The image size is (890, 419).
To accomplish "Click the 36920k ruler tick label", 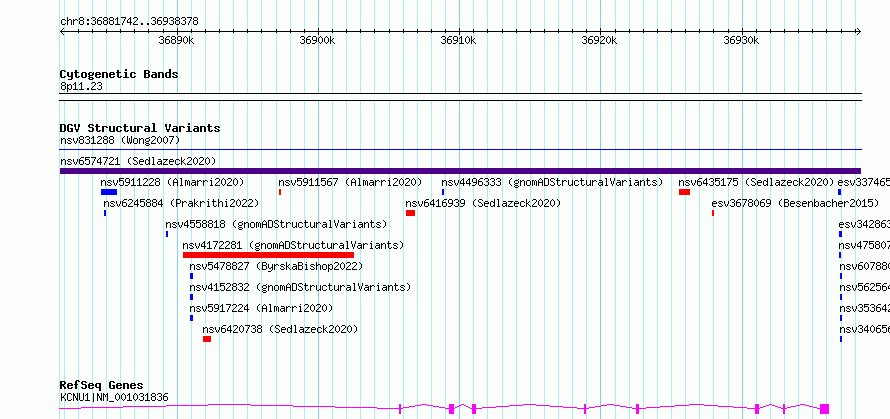I will pyautogui.click(x=600, y=40).
